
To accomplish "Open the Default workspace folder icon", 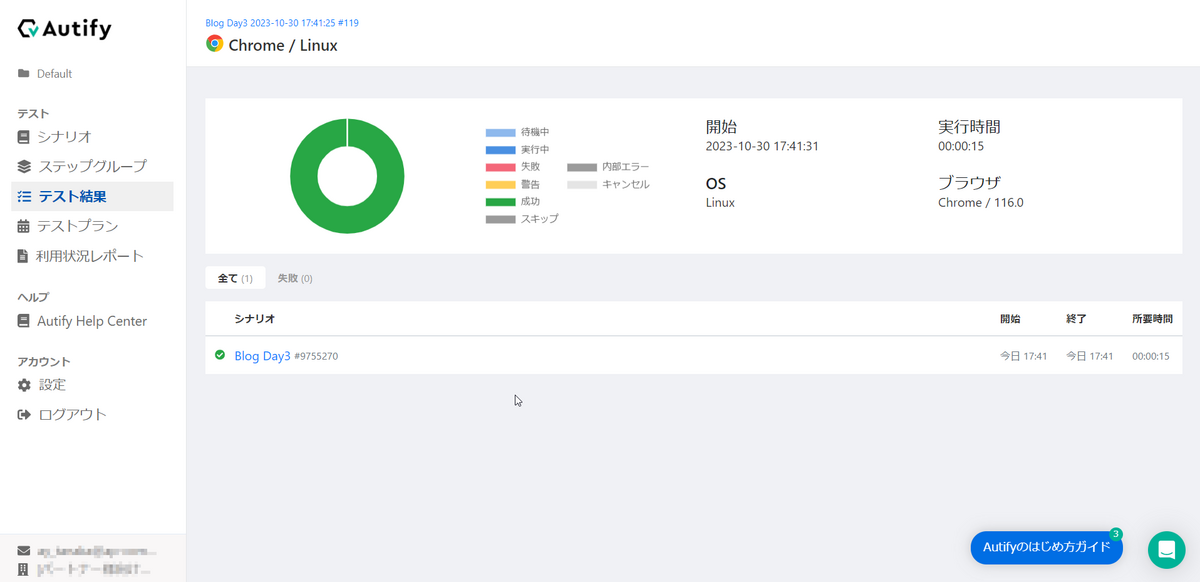I will [x=24, y=74].
